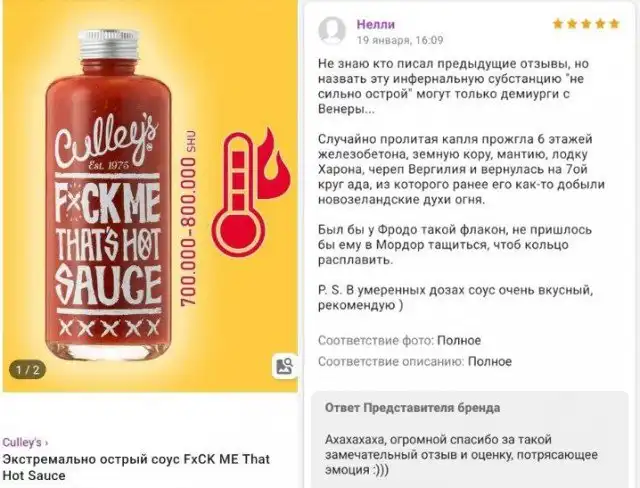Click the review date 19 января, 16:09

tap(400, 40)
